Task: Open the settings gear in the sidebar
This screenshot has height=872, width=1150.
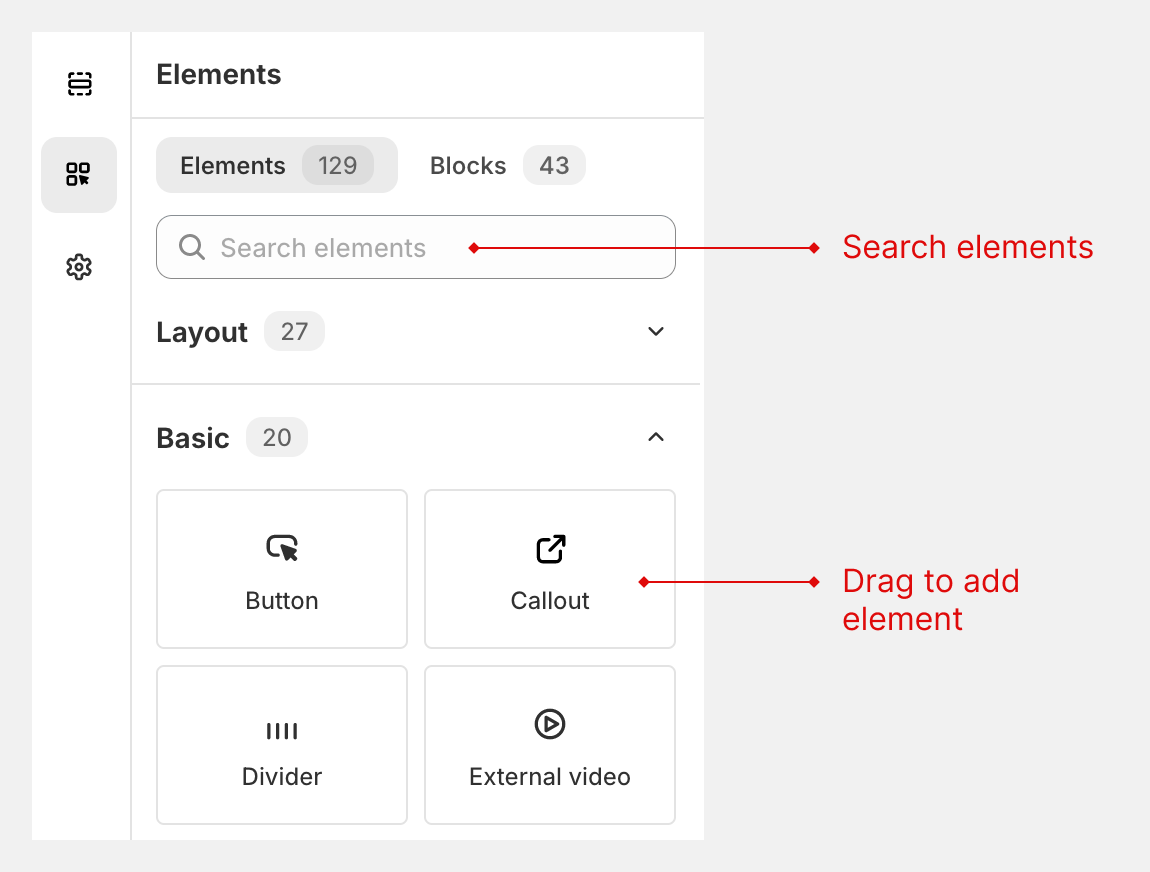Action: pos(79,266)
